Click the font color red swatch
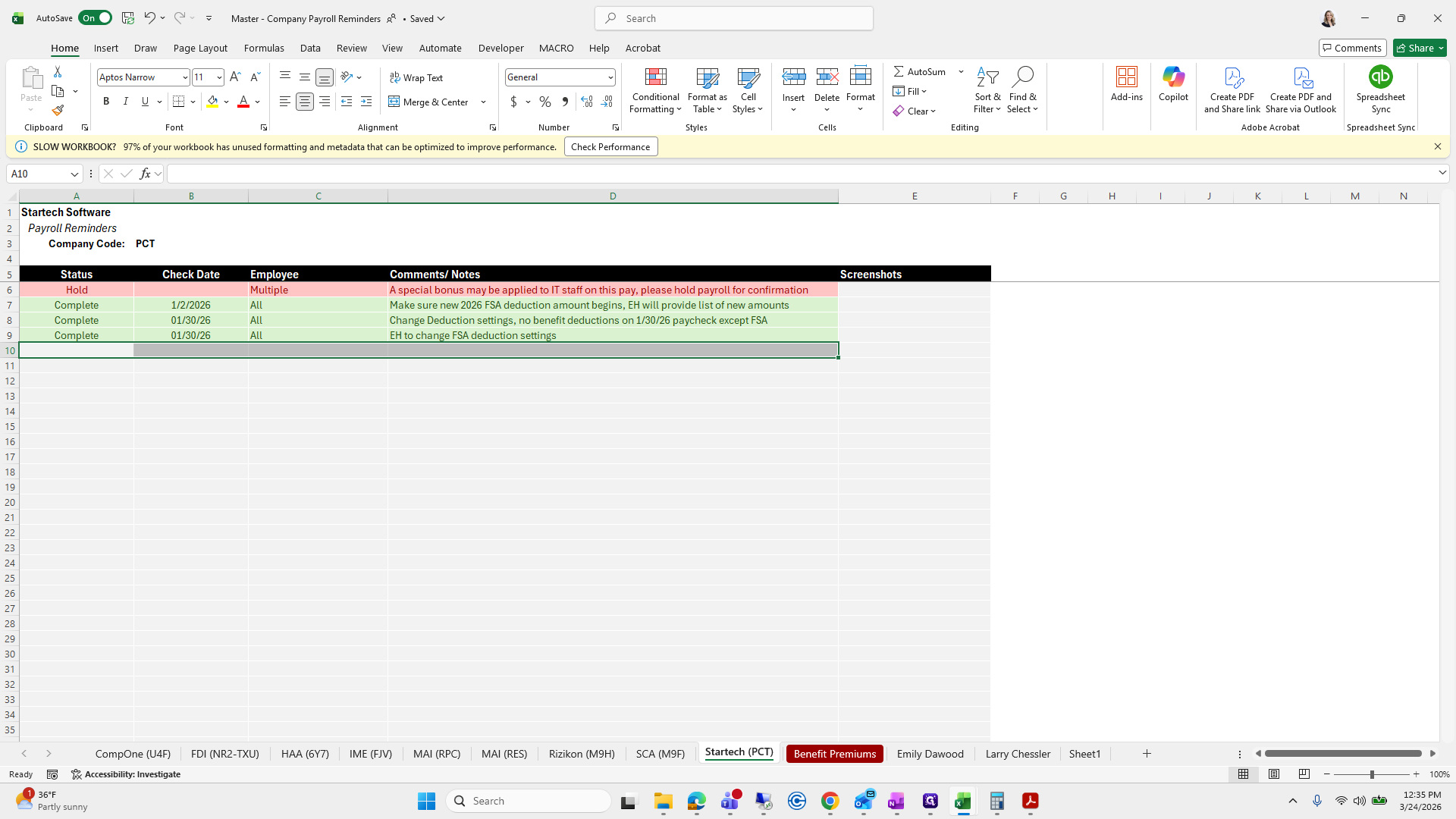Screen dimensions: 1456x819 [243, 102]
